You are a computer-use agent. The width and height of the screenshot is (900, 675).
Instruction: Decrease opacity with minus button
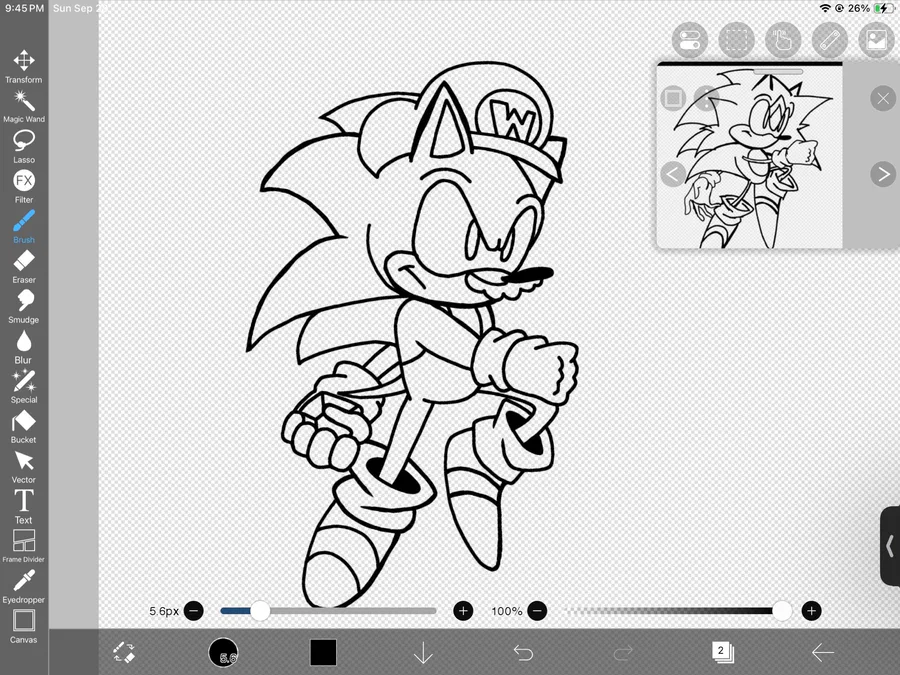point(537,611)
